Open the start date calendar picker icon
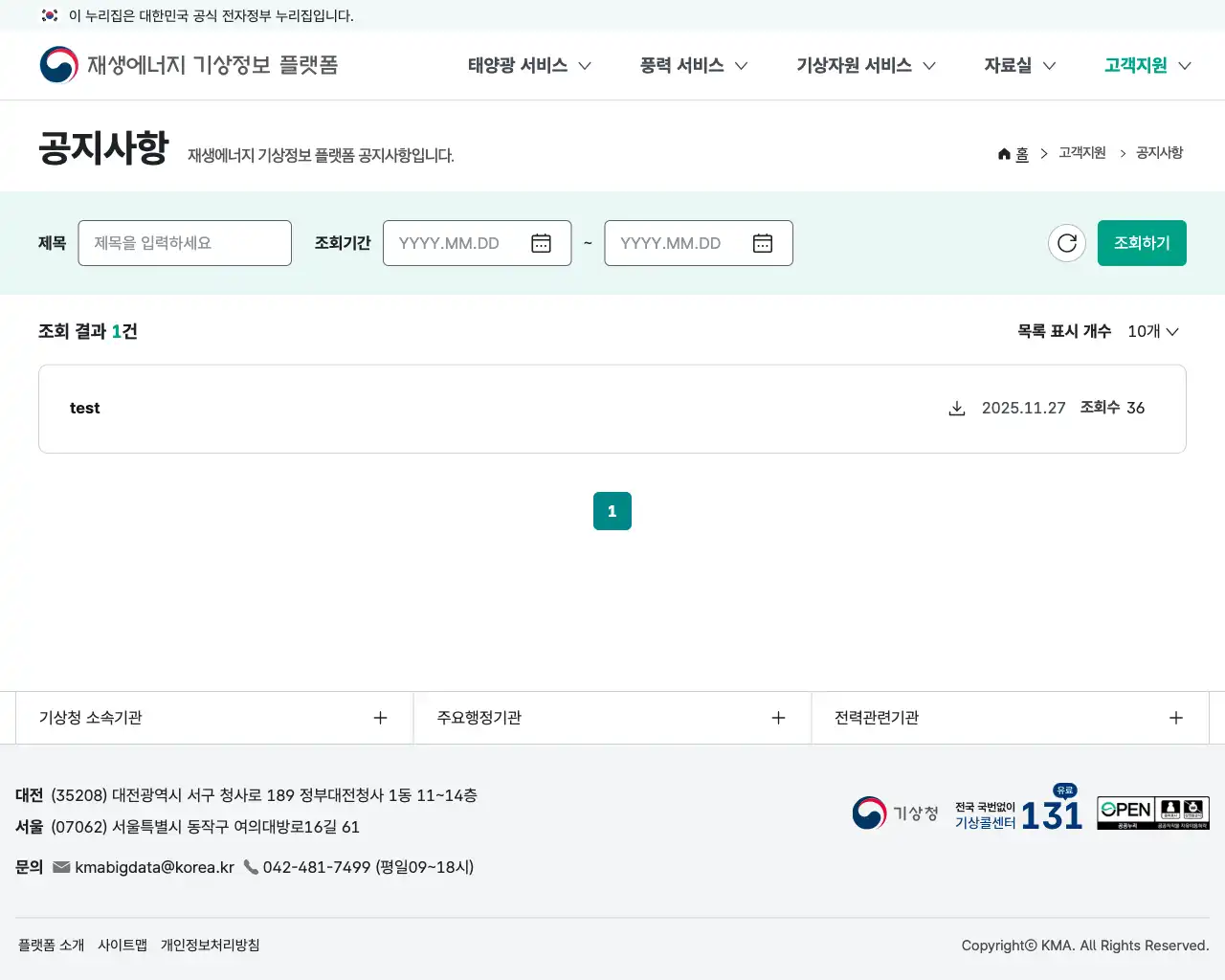1225x980 pixels. [x=541, y=243]
